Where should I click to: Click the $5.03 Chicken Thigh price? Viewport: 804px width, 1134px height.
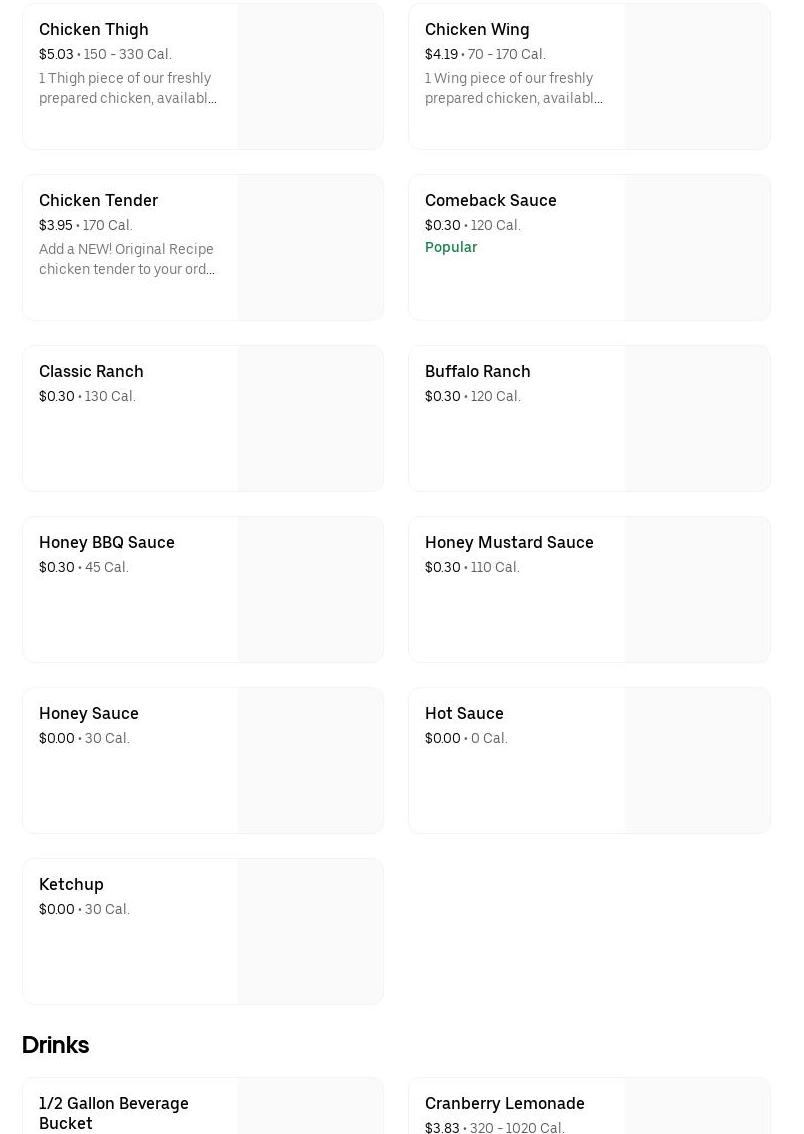(x=56, y=54)
